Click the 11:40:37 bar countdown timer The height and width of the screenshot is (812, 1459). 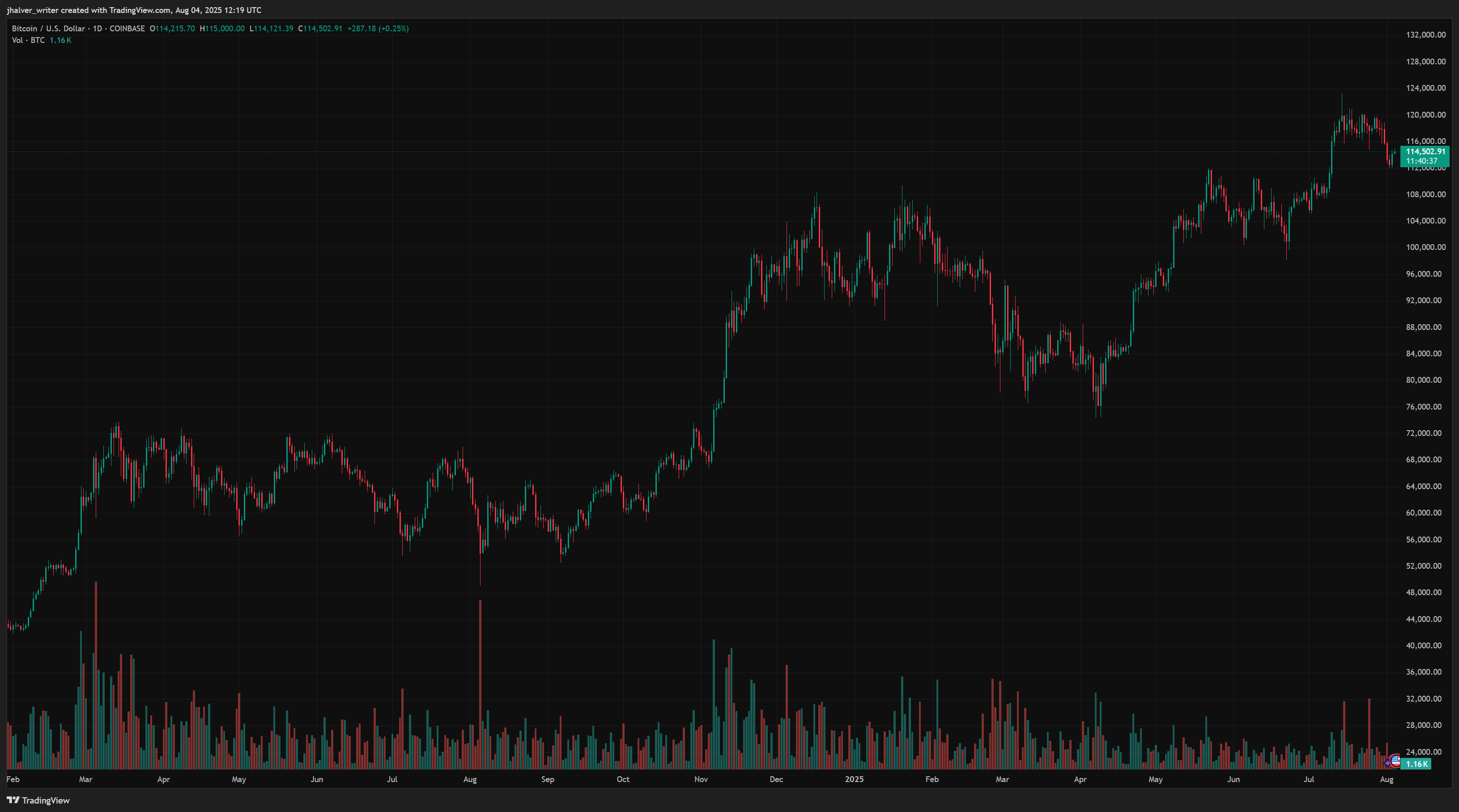pos(1421,161)
